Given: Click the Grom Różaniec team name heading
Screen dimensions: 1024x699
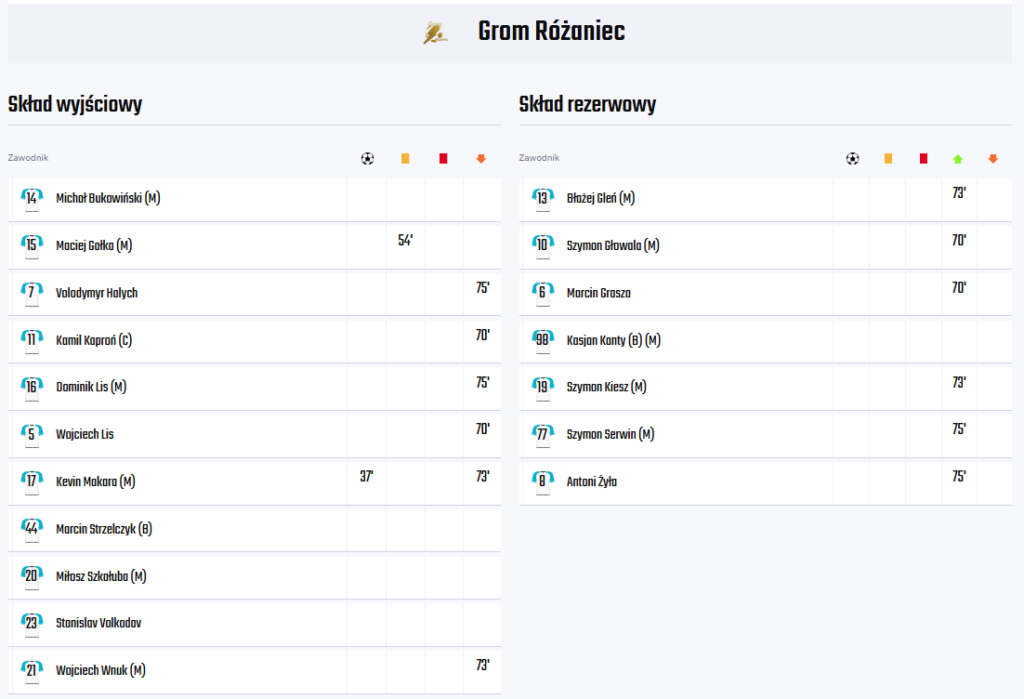Looking at the screenshot, I should tap(551, 31).
